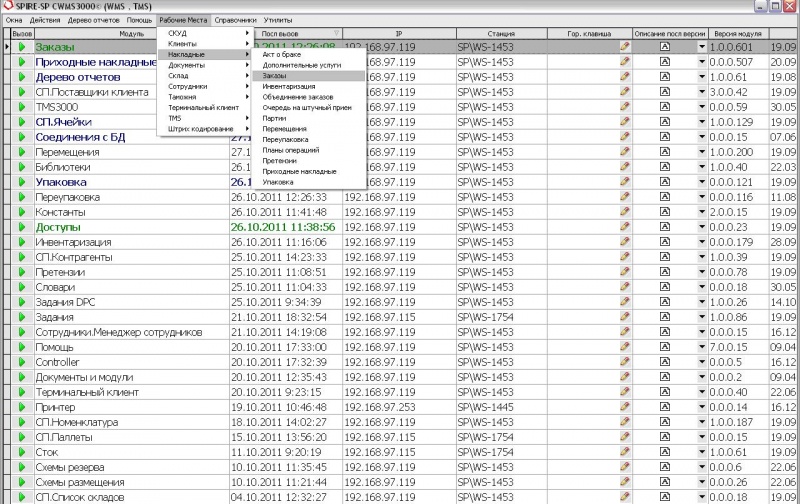Screen dimensions: 800x504
Task: Click the pencil icon in the Принтер row
Action: tap(625, 407)
